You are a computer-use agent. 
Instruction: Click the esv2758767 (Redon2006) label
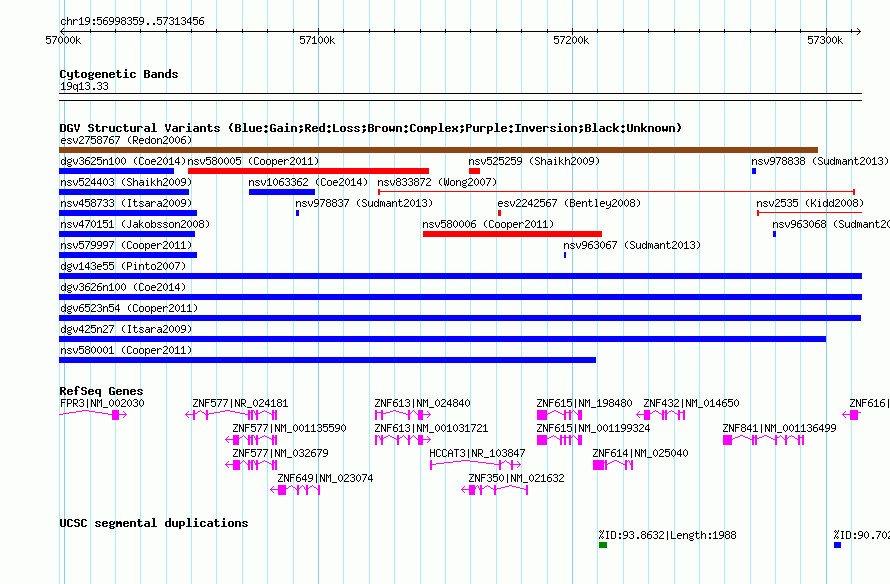click(126, 140)
